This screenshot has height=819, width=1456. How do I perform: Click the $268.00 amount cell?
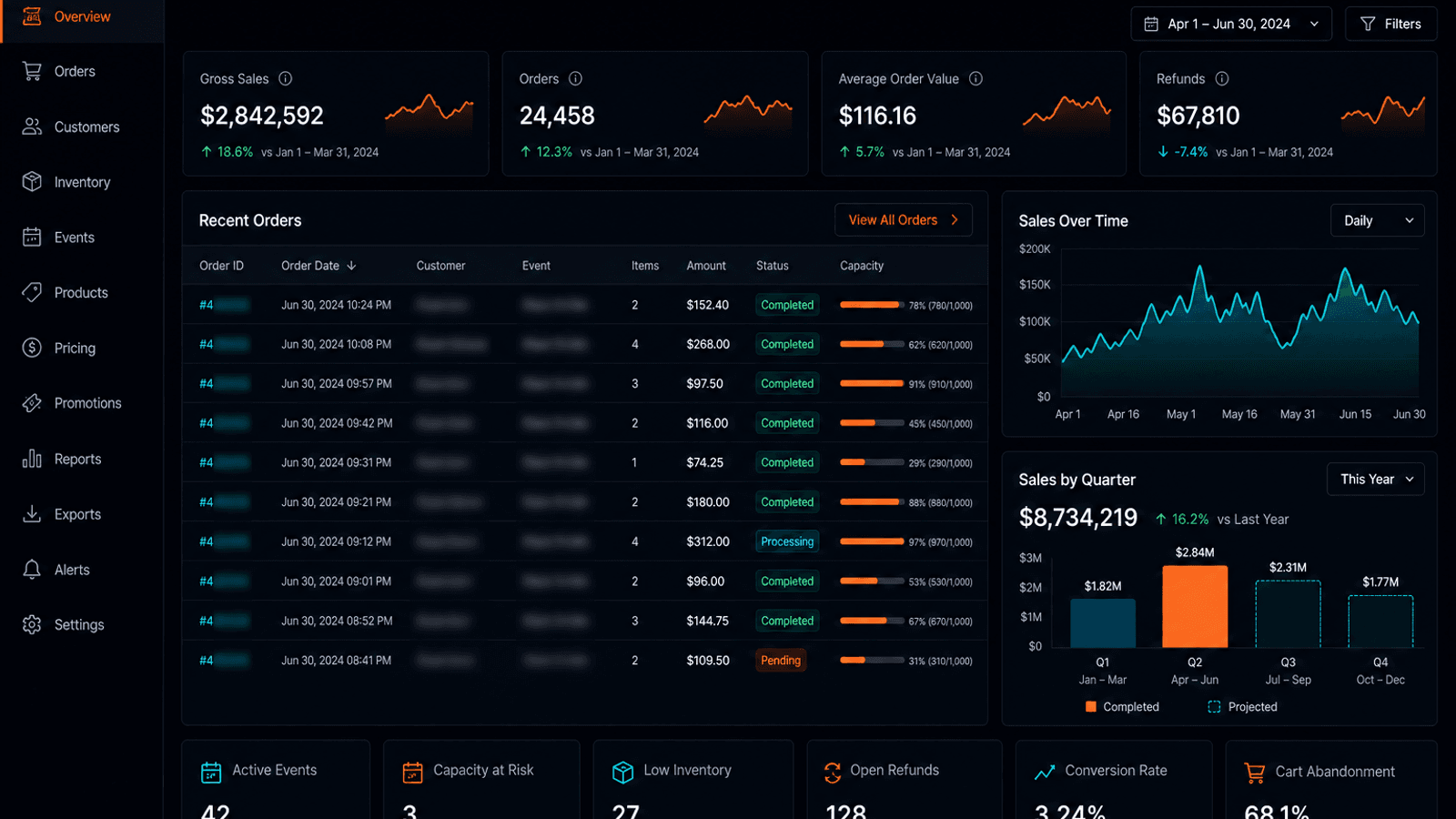708,344
